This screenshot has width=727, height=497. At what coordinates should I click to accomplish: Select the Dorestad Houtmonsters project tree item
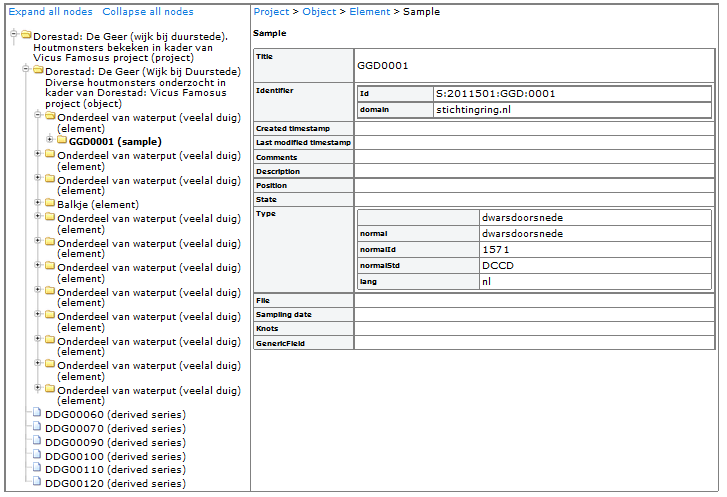[x=130, y=47]
